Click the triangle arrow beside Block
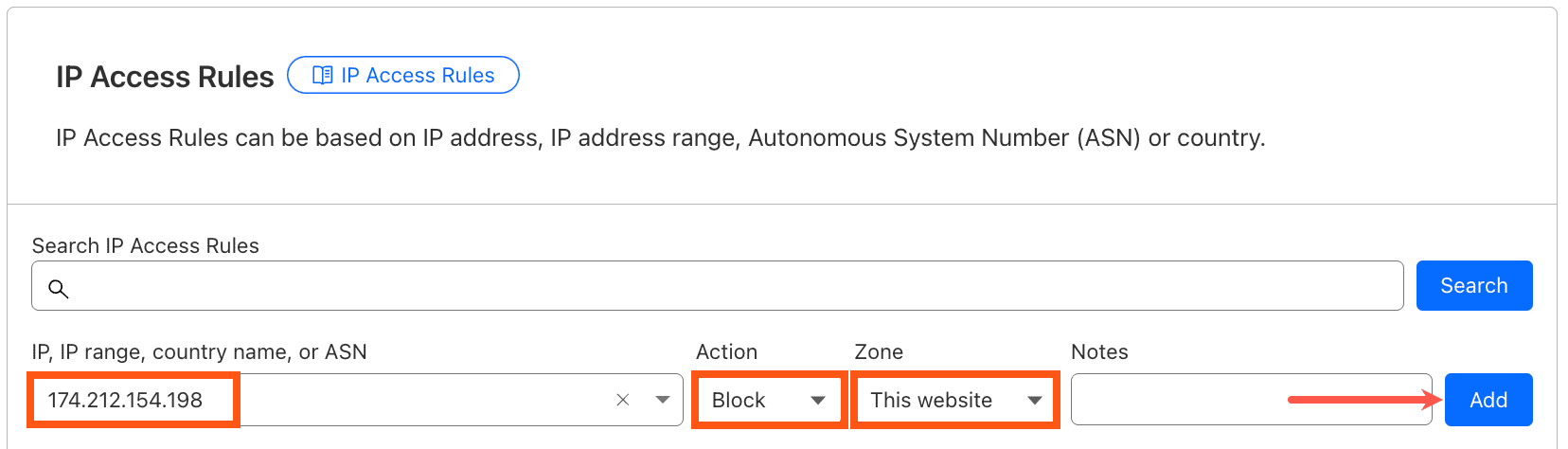The height and width of the screenshot is (449, 1568). tap(818, 400)
